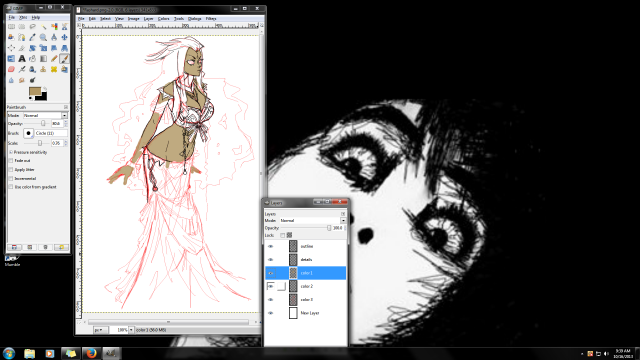Choose the Pencil tool

click(53, 59)
